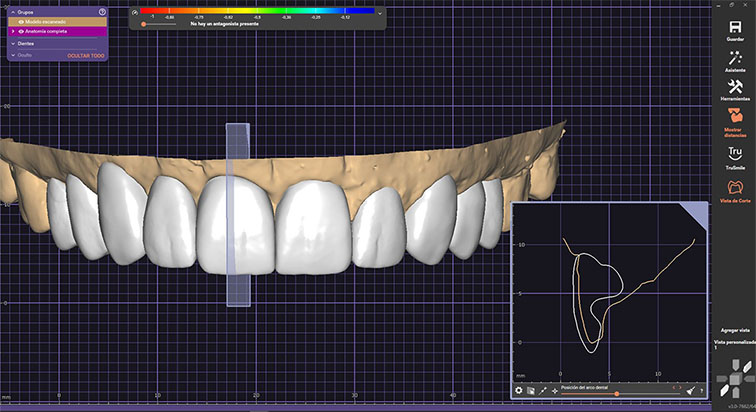Click OCULTAR TODO button

click(85, 55)
